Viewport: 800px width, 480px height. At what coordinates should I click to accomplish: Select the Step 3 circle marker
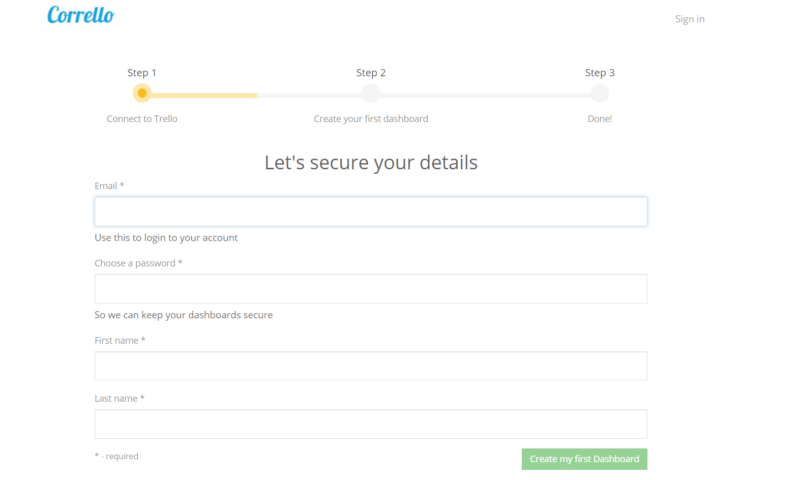tap(599, 93)
